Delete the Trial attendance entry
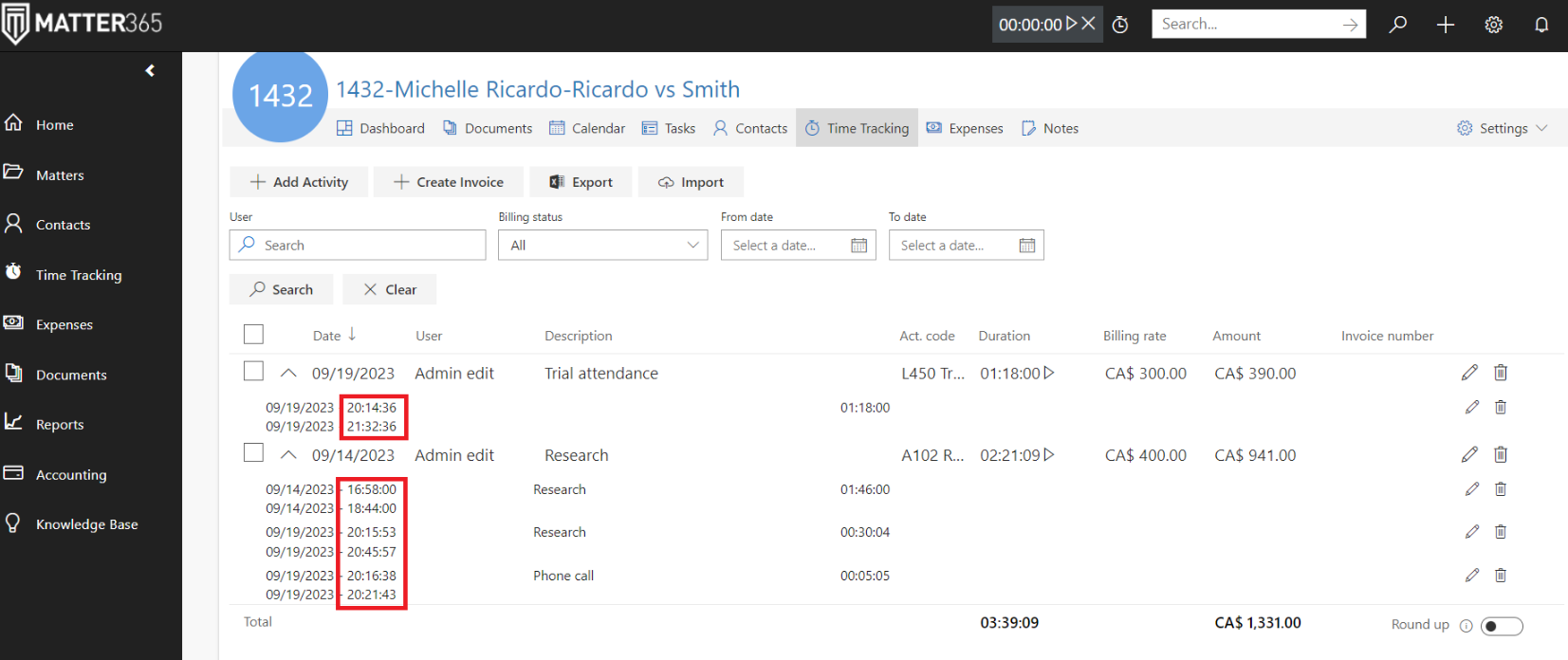 tap(1501, 373)
